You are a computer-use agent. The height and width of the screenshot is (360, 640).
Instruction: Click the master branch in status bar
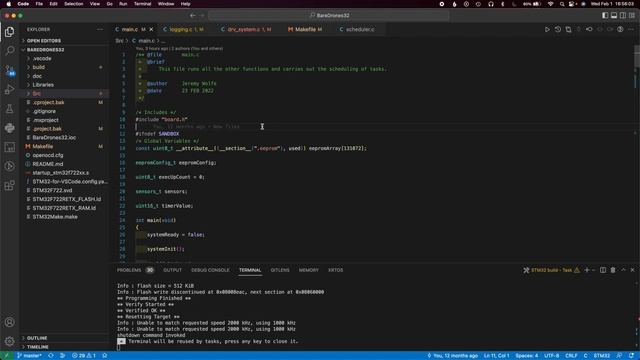tap(29, 356)
